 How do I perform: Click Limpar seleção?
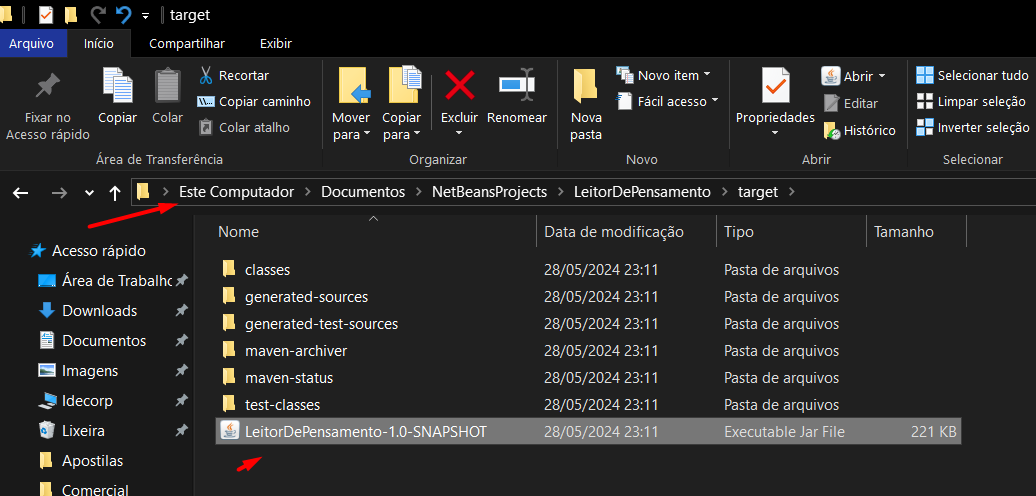[x=971, y=102]
